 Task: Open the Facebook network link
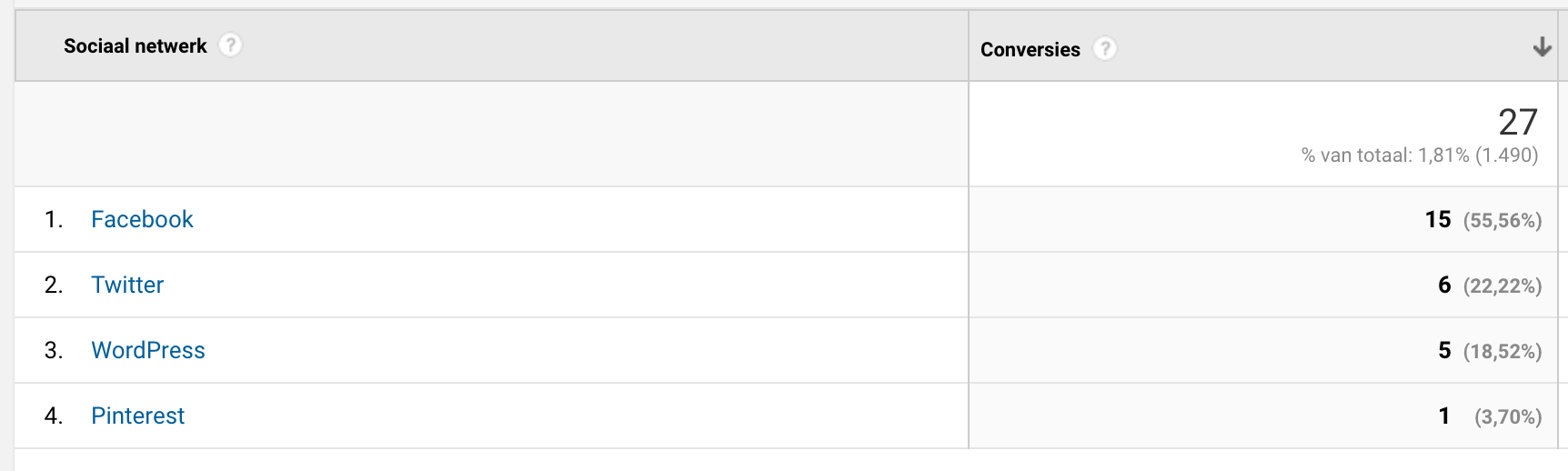pos(142,219)
